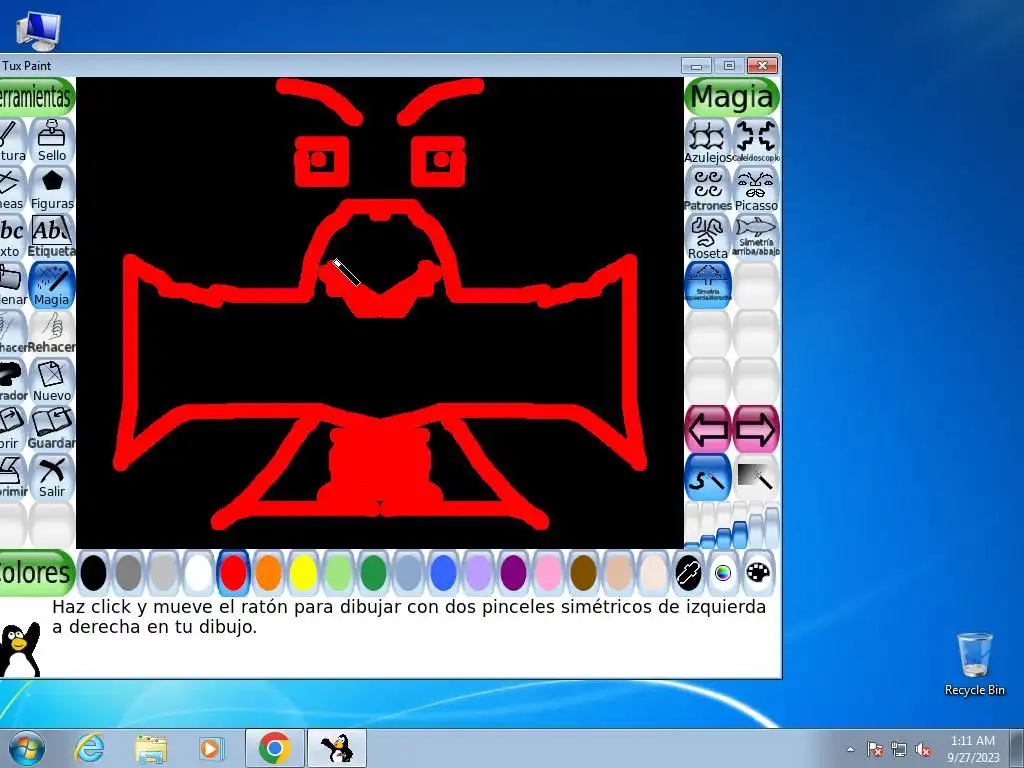Select the Computer desktop icon

point(38,30)
